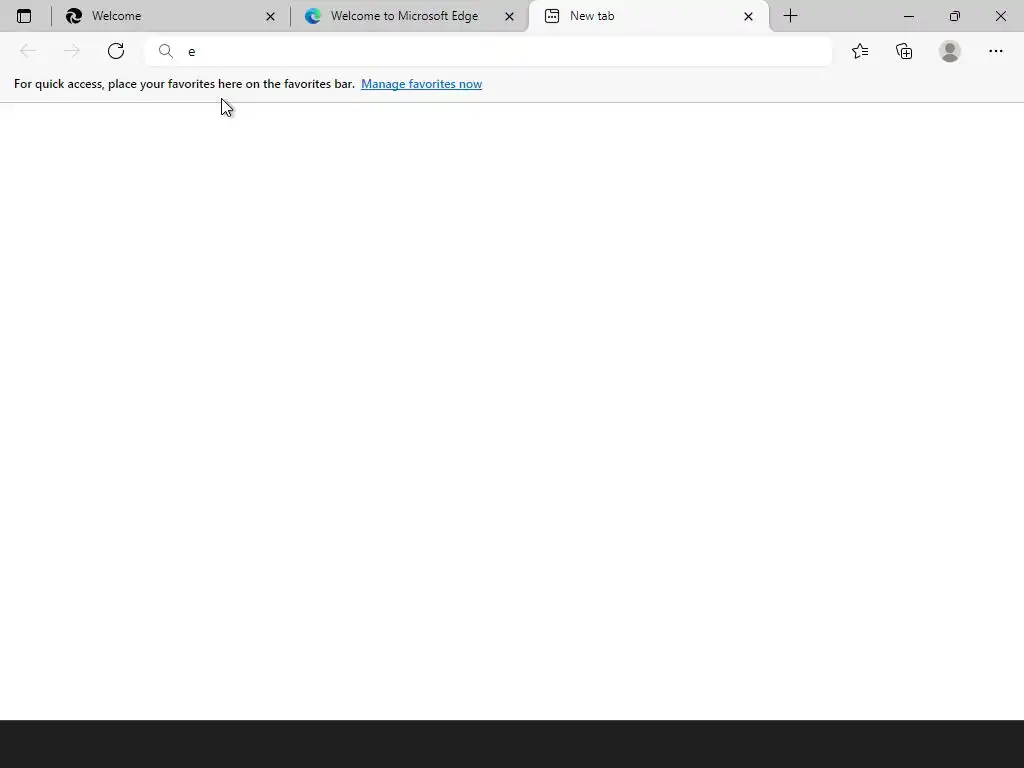This screenshot has width=1024, height=768.
Task: Click the grayed-out Forward arrow button
Action: pyautogui.click(x=72, y=51)
